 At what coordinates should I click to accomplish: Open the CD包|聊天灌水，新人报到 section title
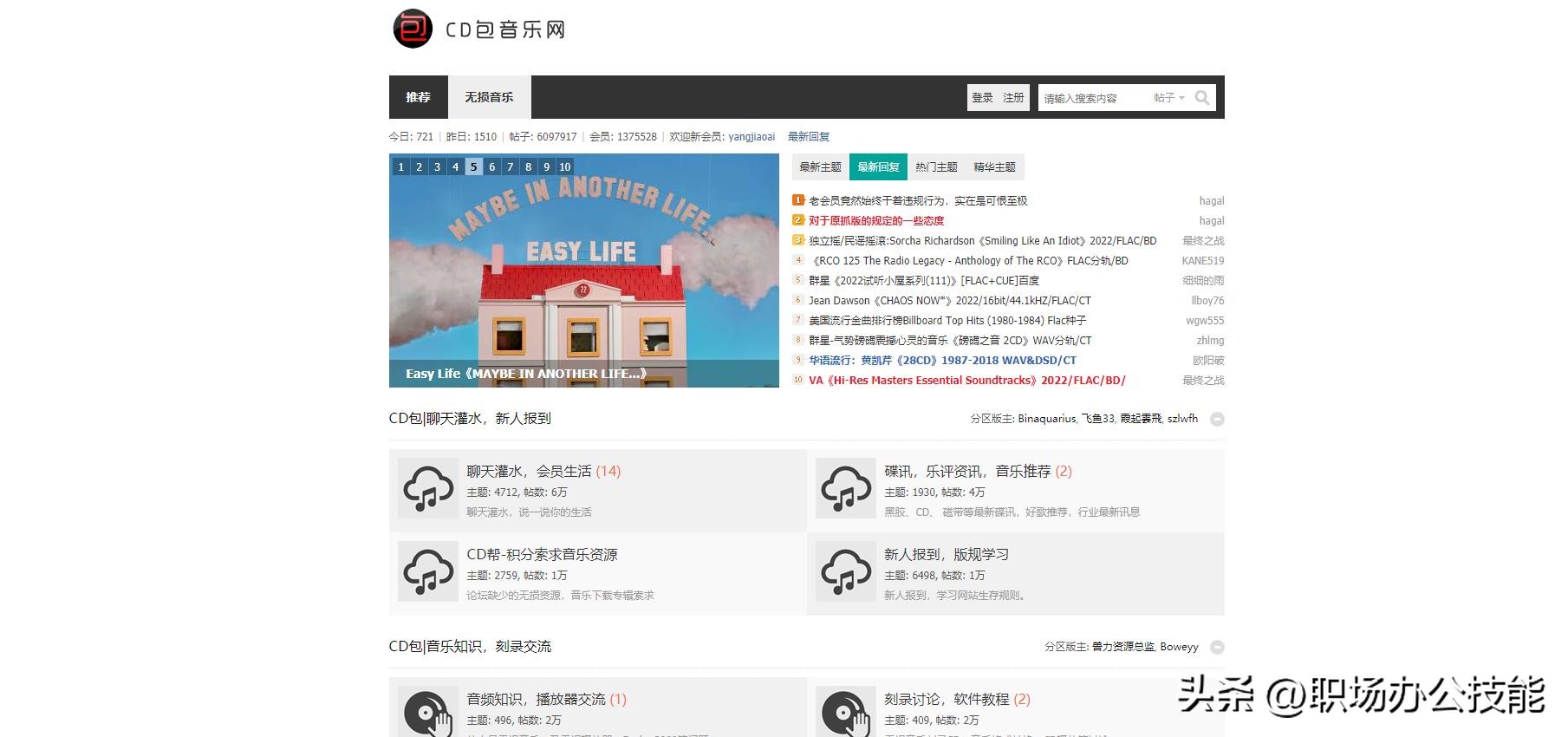470,419
